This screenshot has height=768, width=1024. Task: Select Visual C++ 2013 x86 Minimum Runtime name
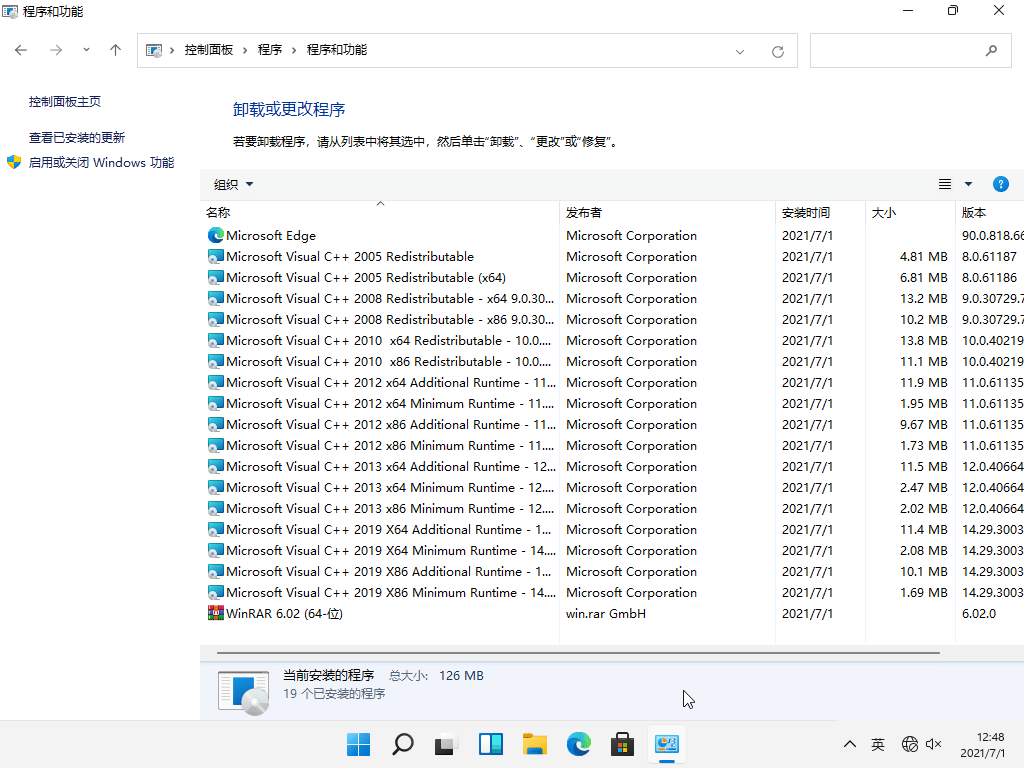tap(391, 509)
